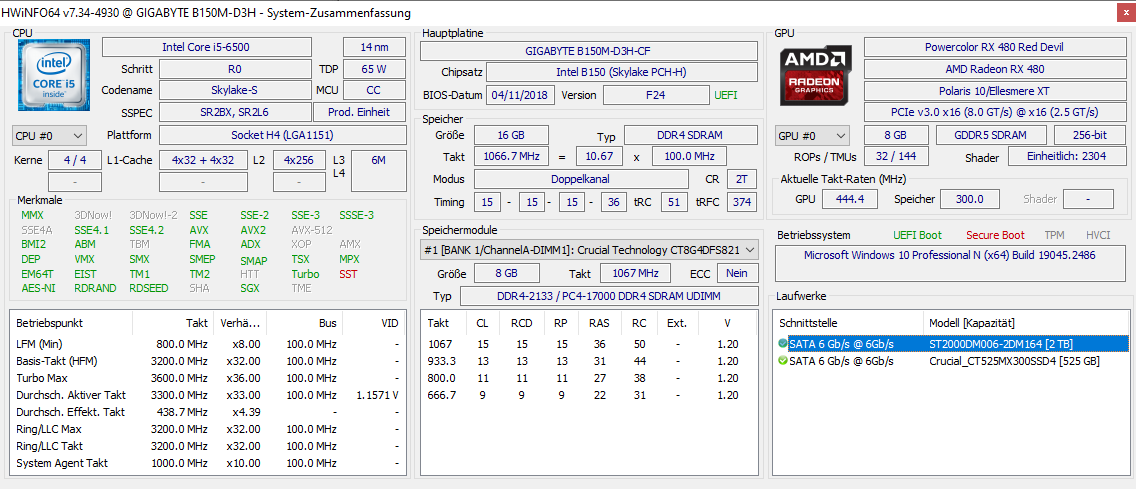Click the 1066.7 MHz memory clock field

tap(511, 157)
